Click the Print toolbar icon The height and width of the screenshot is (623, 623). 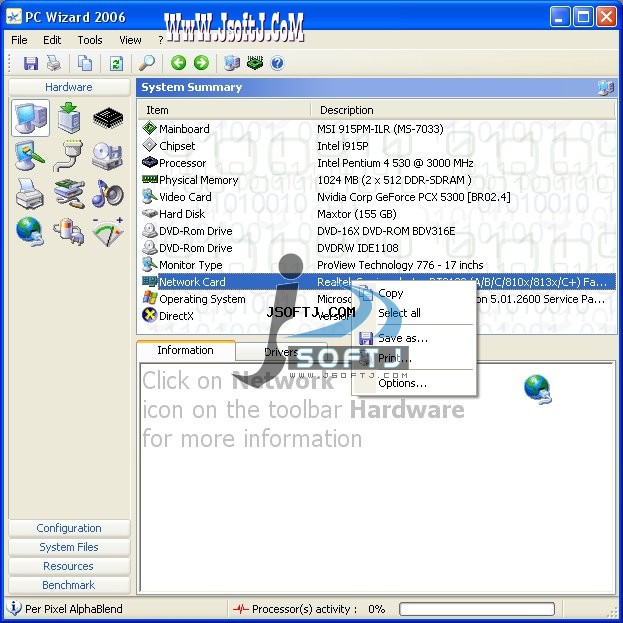(54, 63)
